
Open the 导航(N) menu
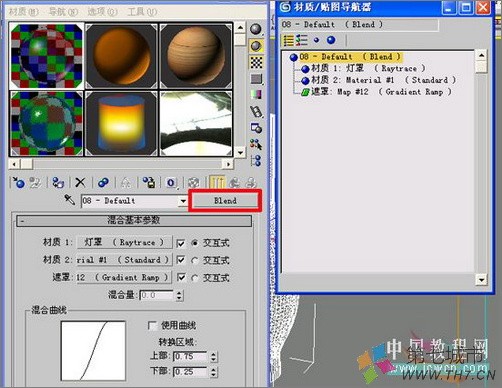(x=63, y=12)
